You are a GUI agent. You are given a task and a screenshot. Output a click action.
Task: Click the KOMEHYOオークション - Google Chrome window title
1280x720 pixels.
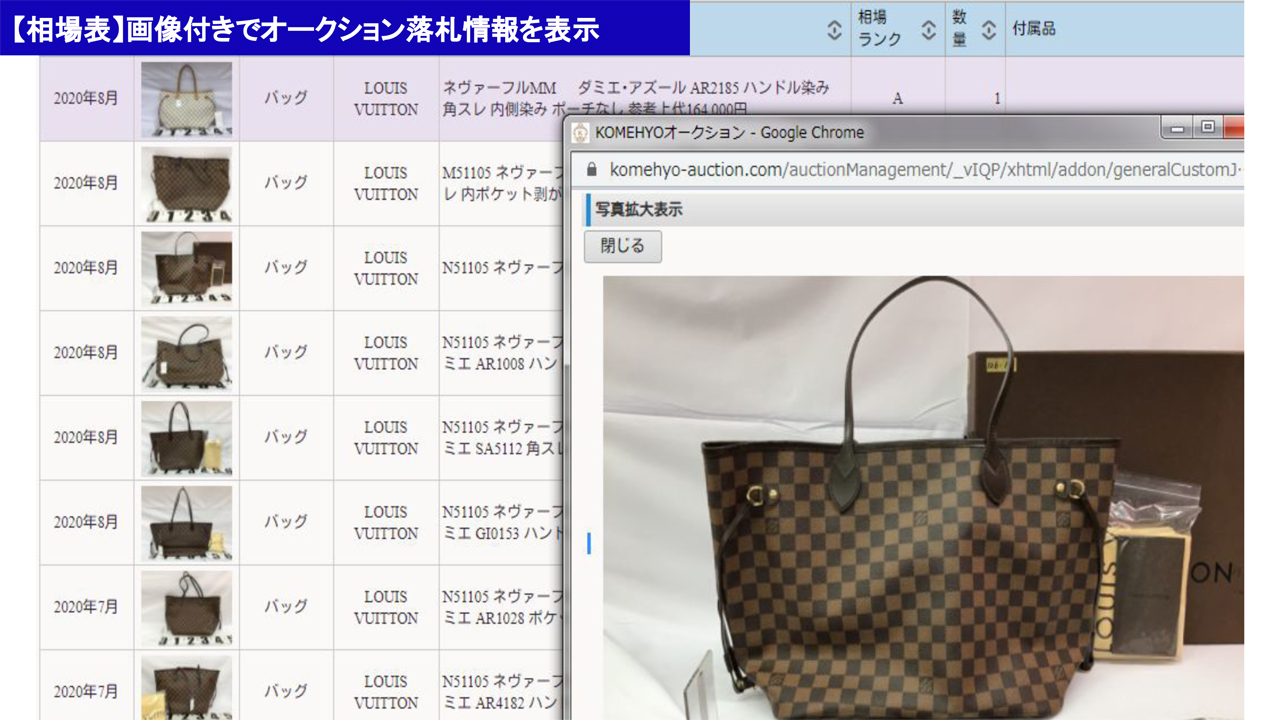(x=729, y=132)
